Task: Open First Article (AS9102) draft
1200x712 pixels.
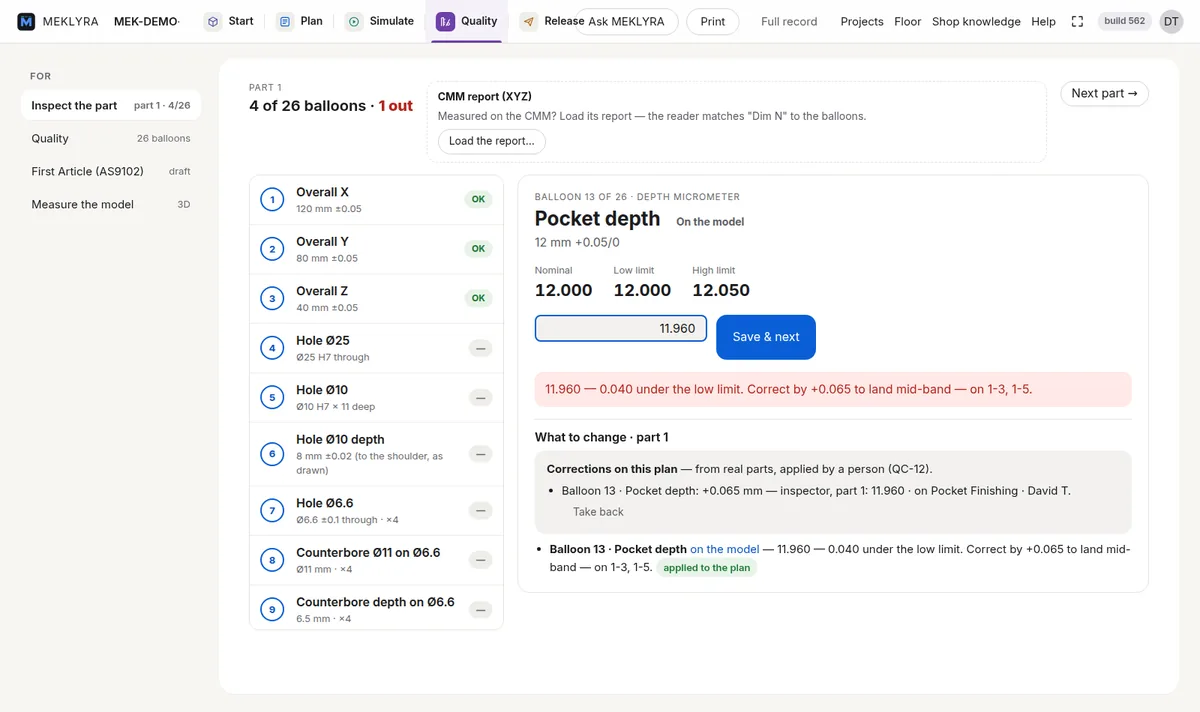Action: (111, 171)
